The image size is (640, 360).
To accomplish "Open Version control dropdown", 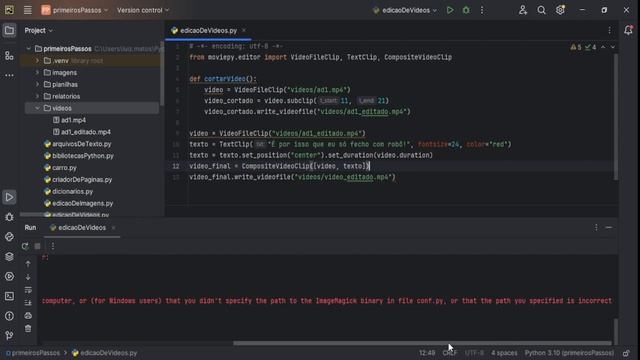I will (x=143, y=10).
